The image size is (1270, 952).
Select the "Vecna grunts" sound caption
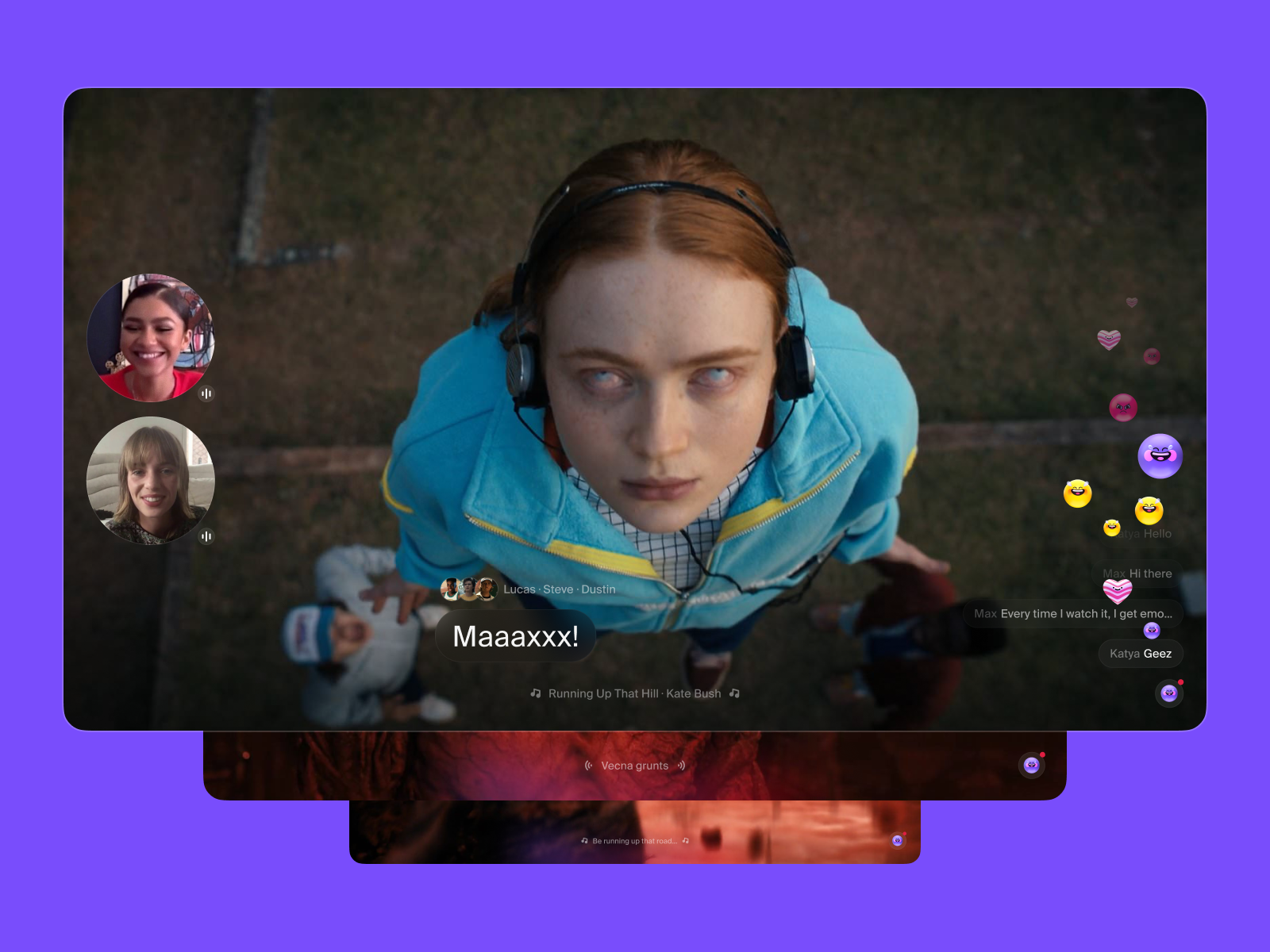pos(634,766)
